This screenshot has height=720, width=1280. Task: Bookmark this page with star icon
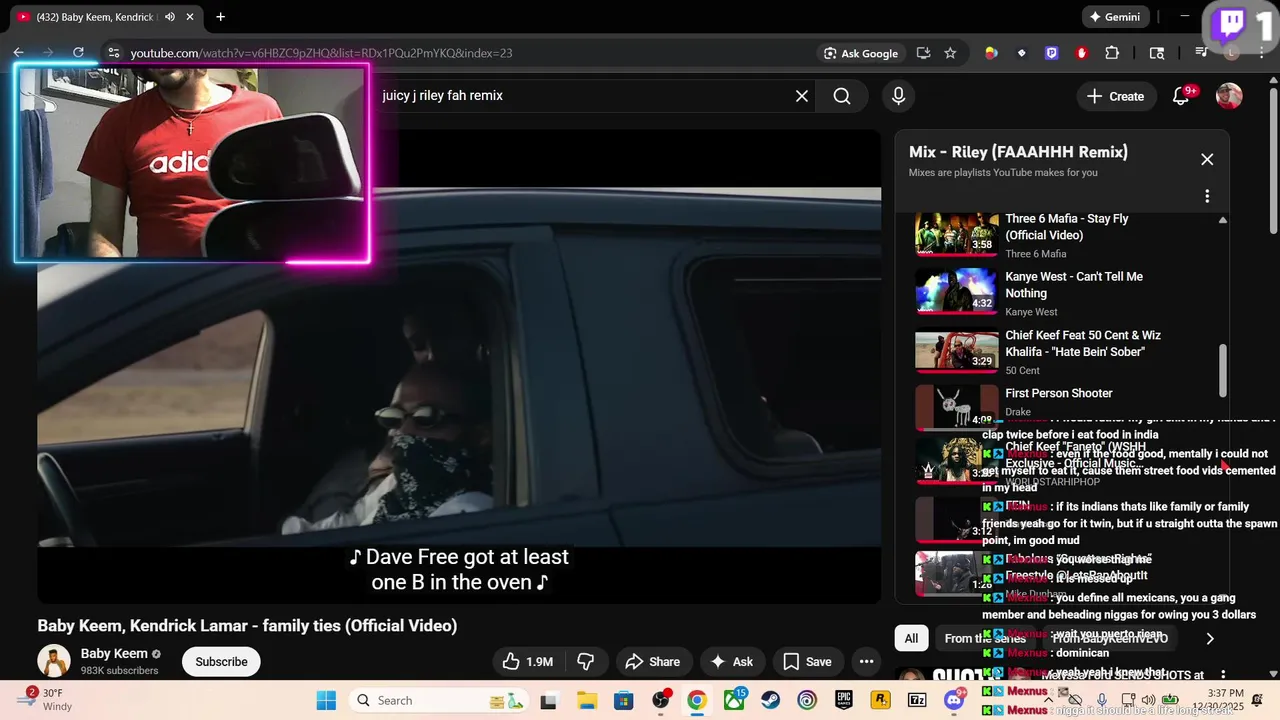click(950, 53)
